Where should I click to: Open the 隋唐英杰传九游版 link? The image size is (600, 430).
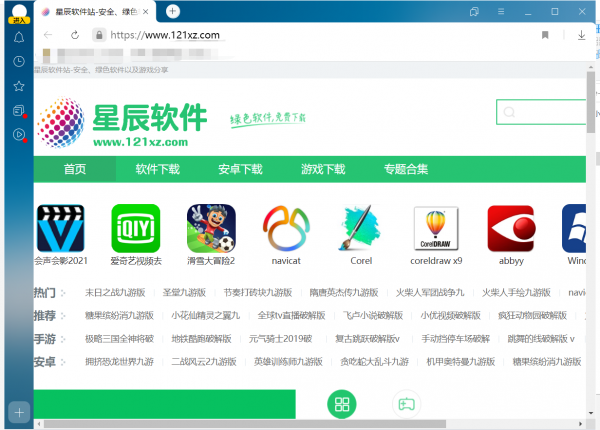point(344,293)
